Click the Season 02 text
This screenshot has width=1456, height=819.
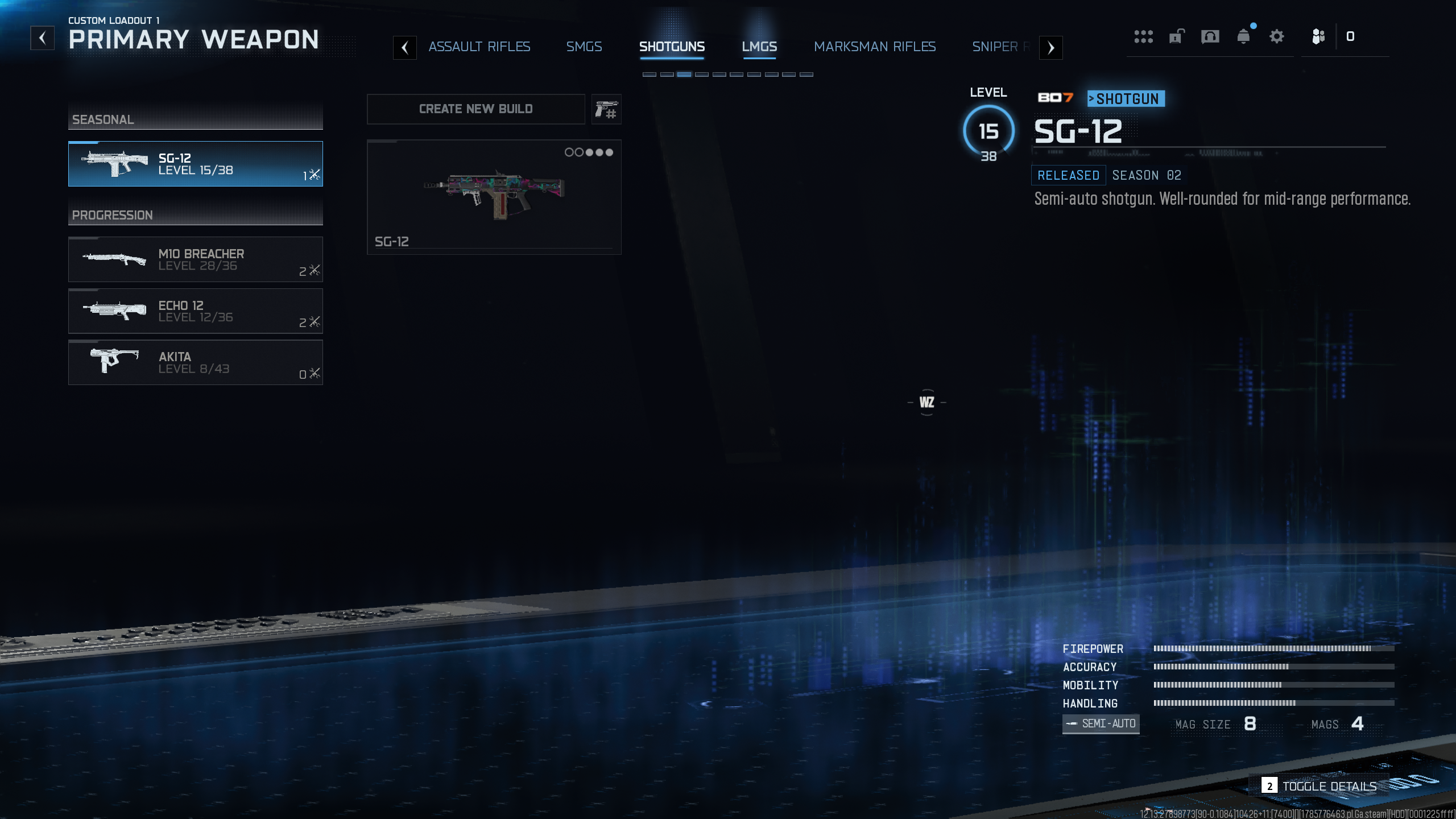[x=1147, y=175]
